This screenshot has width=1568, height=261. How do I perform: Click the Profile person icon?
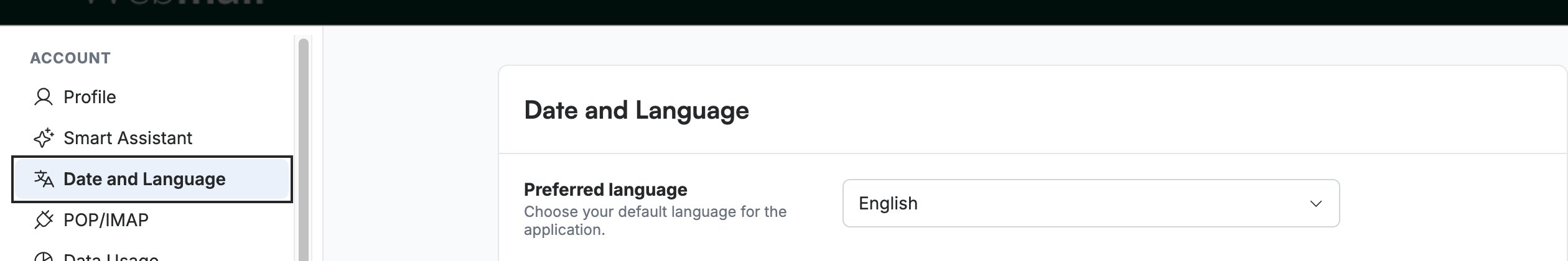point(43,97)
